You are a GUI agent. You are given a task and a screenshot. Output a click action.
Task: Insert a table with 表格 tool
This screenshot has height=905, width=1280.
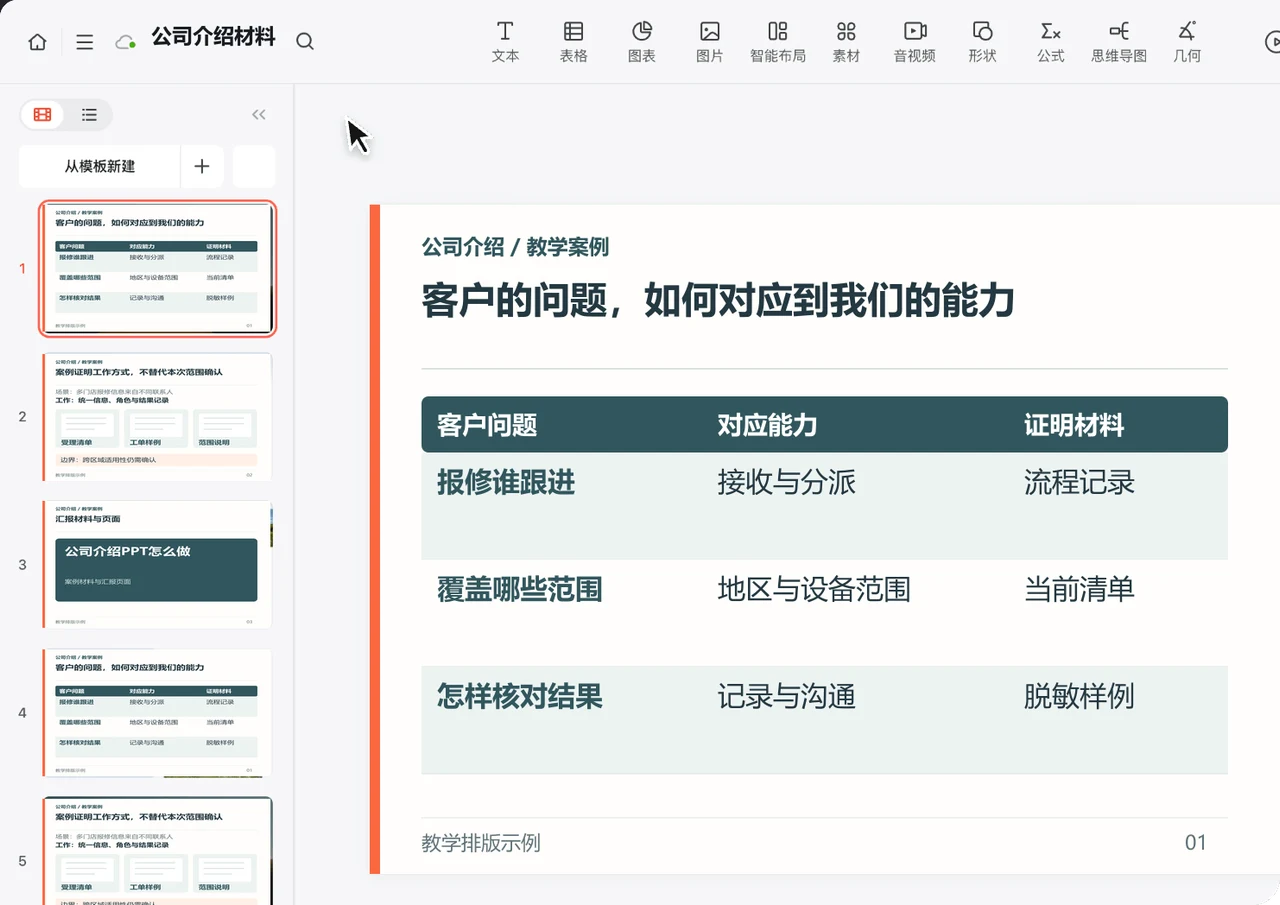574,41
